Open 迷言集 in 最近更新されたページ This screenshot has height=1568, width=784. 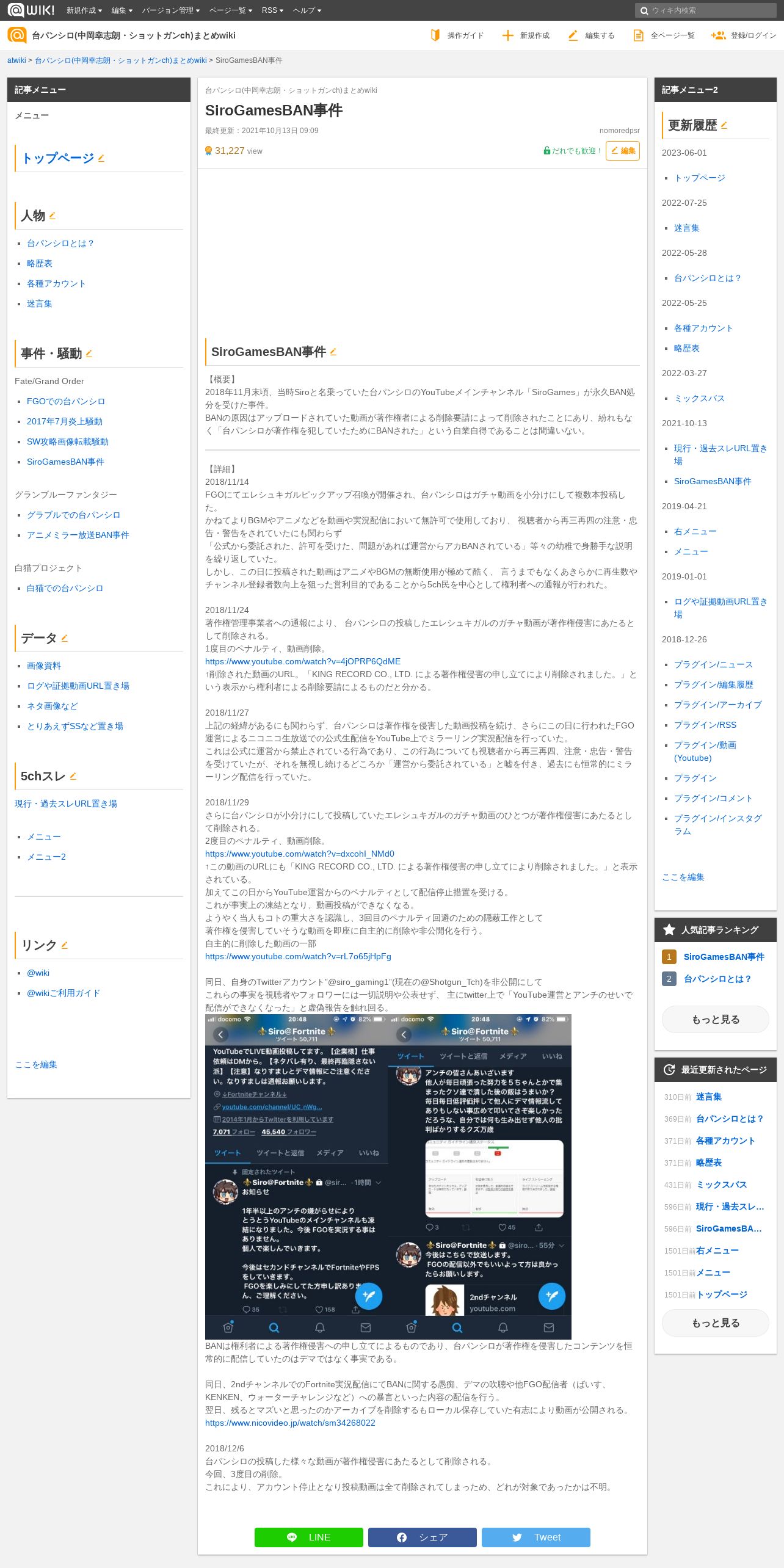pos(709,1097)
